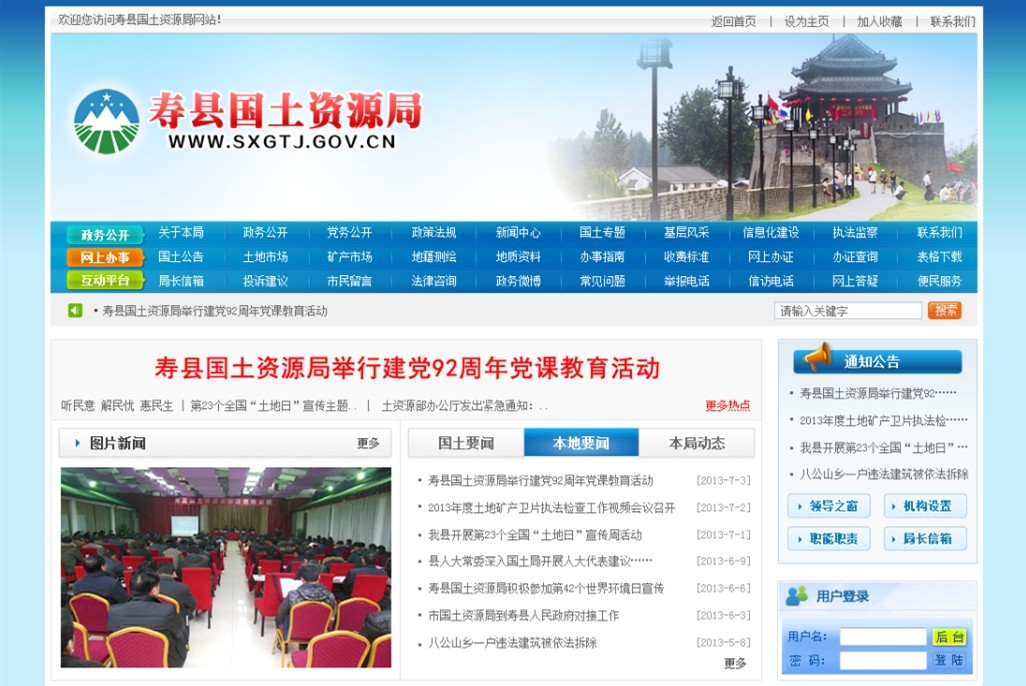Screen dimensions: 1026x686
Task: Click the 后台 button in login panel
Action: pos(949,637)
